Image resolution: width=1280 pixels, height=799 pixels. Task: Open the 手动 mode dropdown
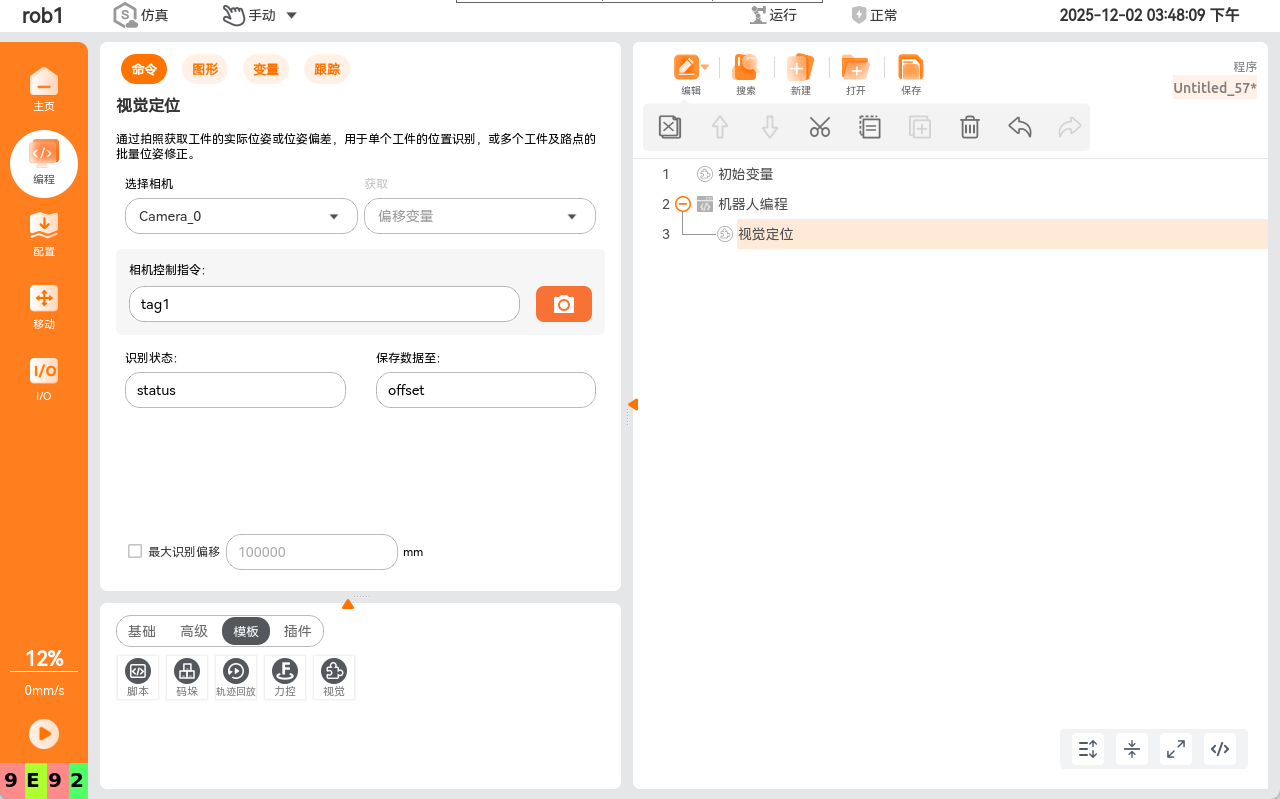pyautogui.click(x=260, y=15)
